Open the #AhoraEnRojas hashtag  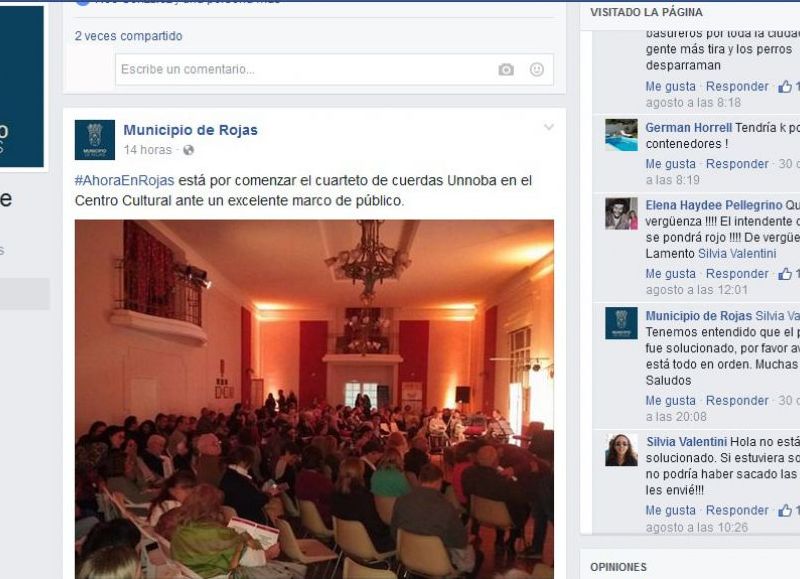point(124,181)
